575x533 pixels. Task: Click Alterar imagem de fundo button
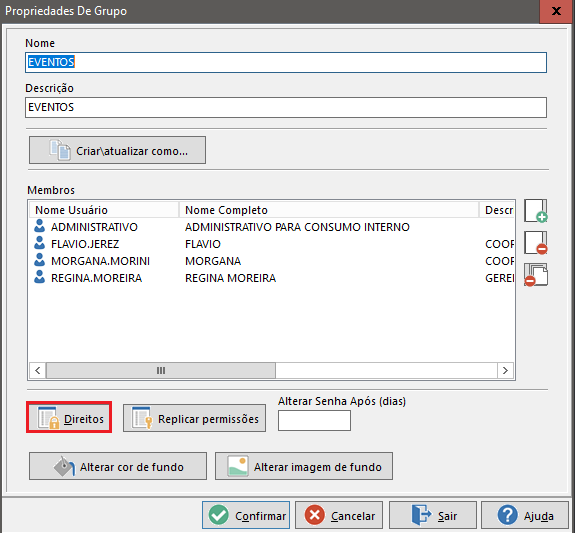304,466
